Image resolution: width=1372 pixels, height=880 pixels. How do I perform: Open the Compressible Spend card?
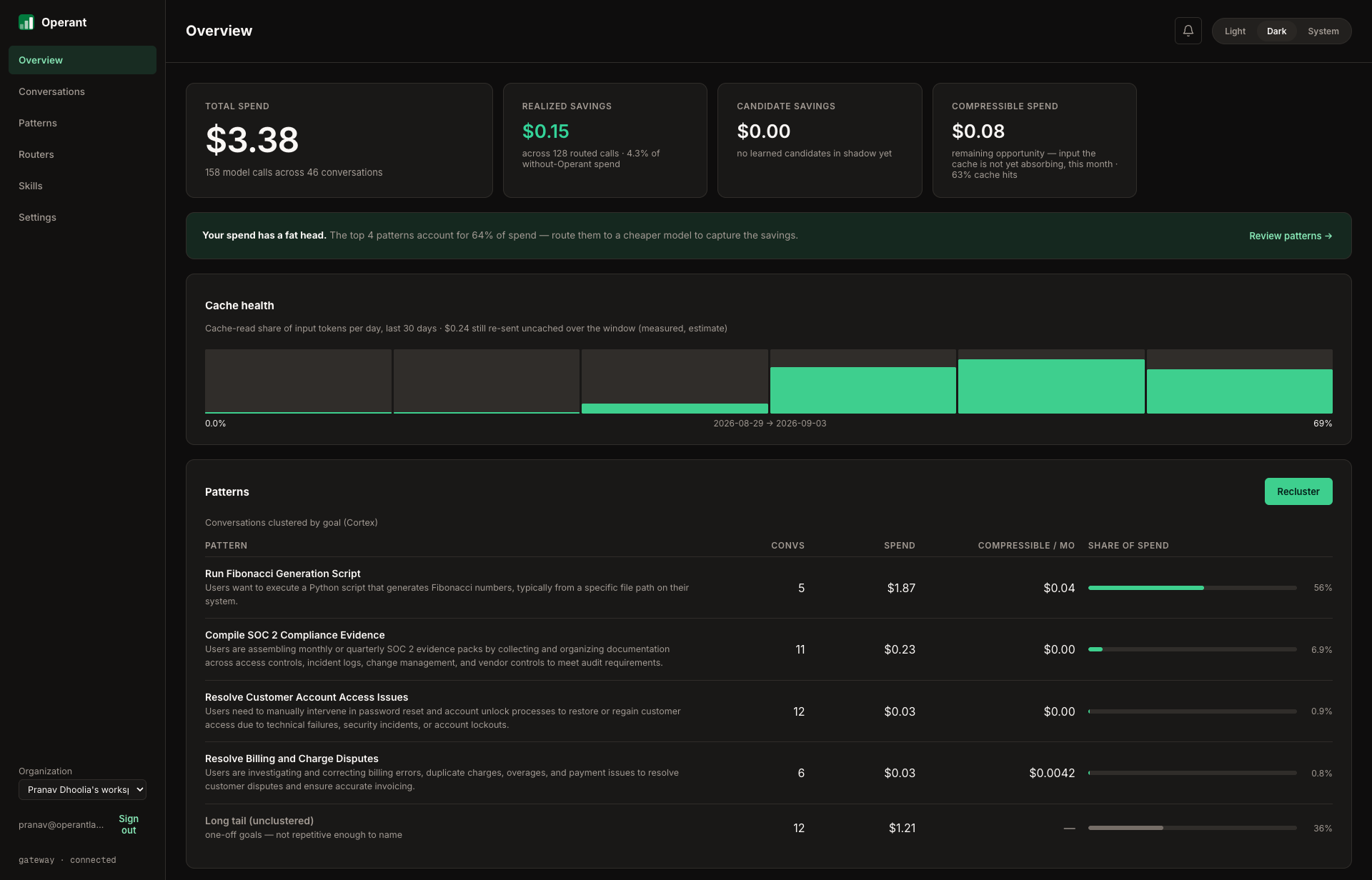(1035, 140)
